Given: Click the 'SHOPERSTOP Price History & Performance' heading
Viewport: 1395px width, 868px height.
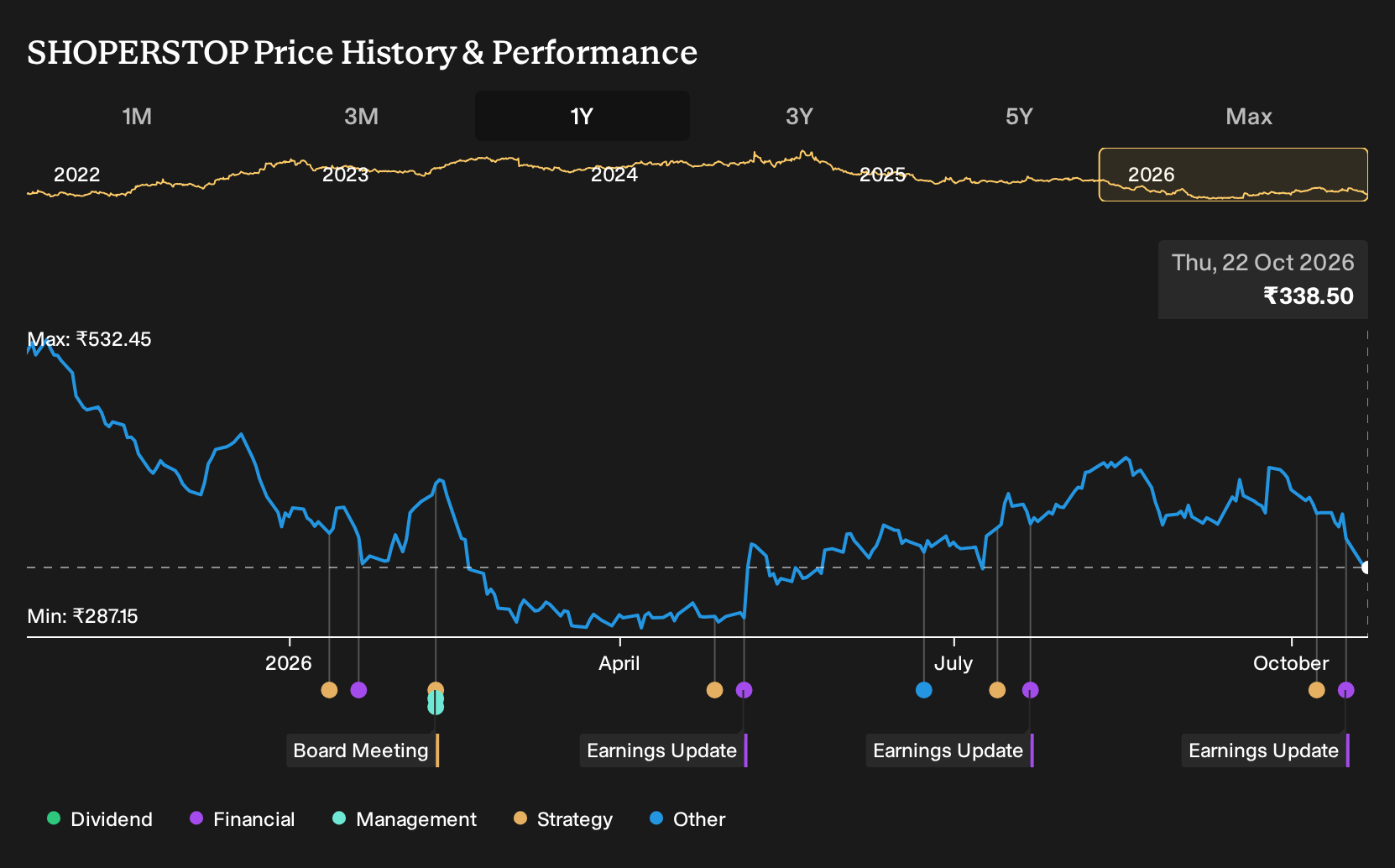Looking at the screenshot, I should pos(362,52).
